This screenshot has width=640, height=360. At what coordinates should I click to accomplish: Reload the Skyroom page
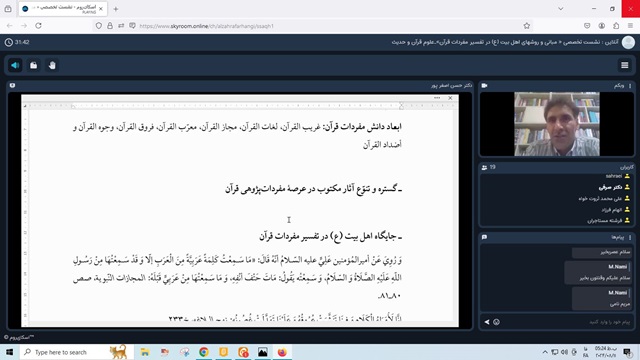tap(38, 26)
